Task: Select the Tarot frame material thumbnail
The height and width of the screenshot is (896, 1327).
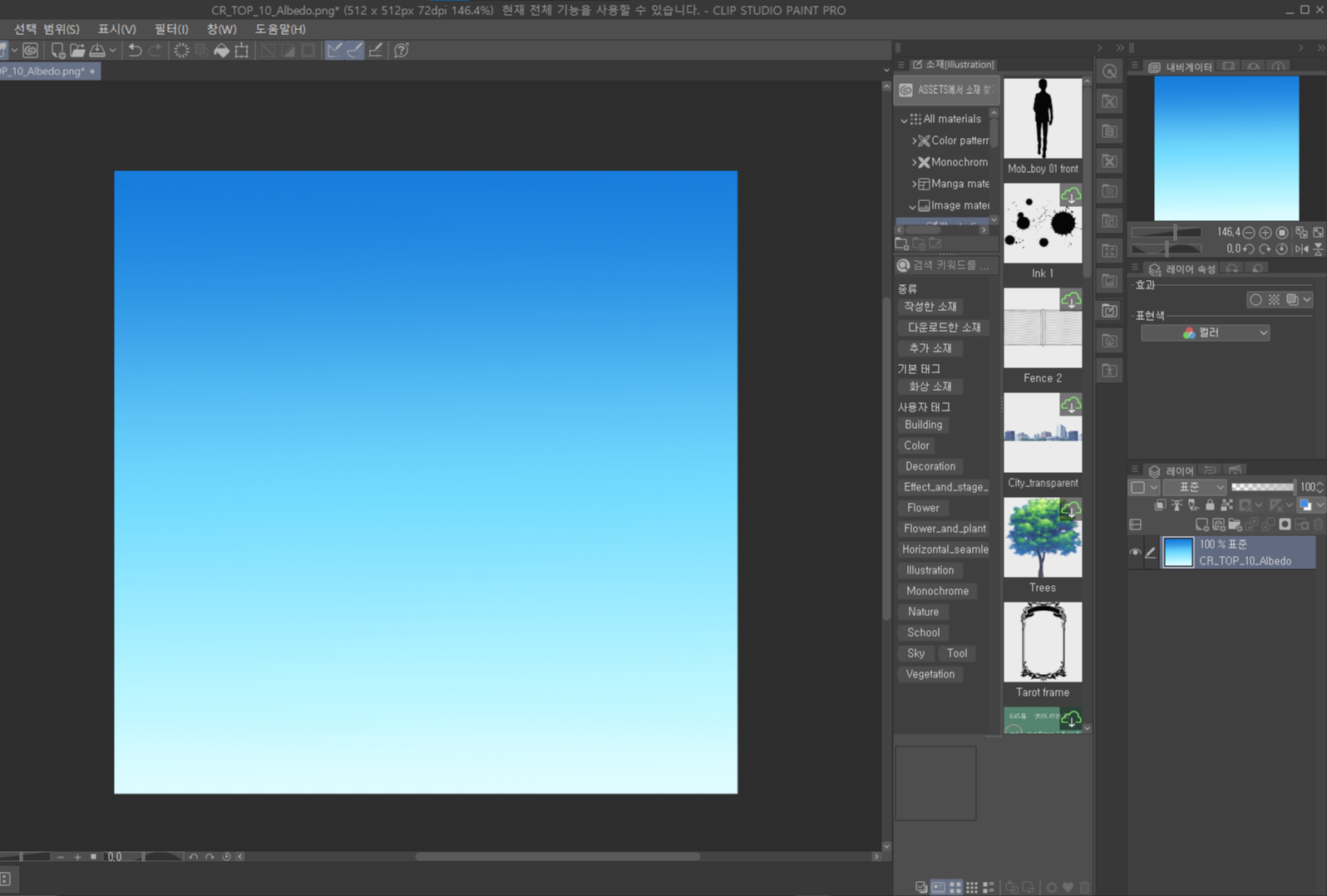Action: tap(1043, 642)
